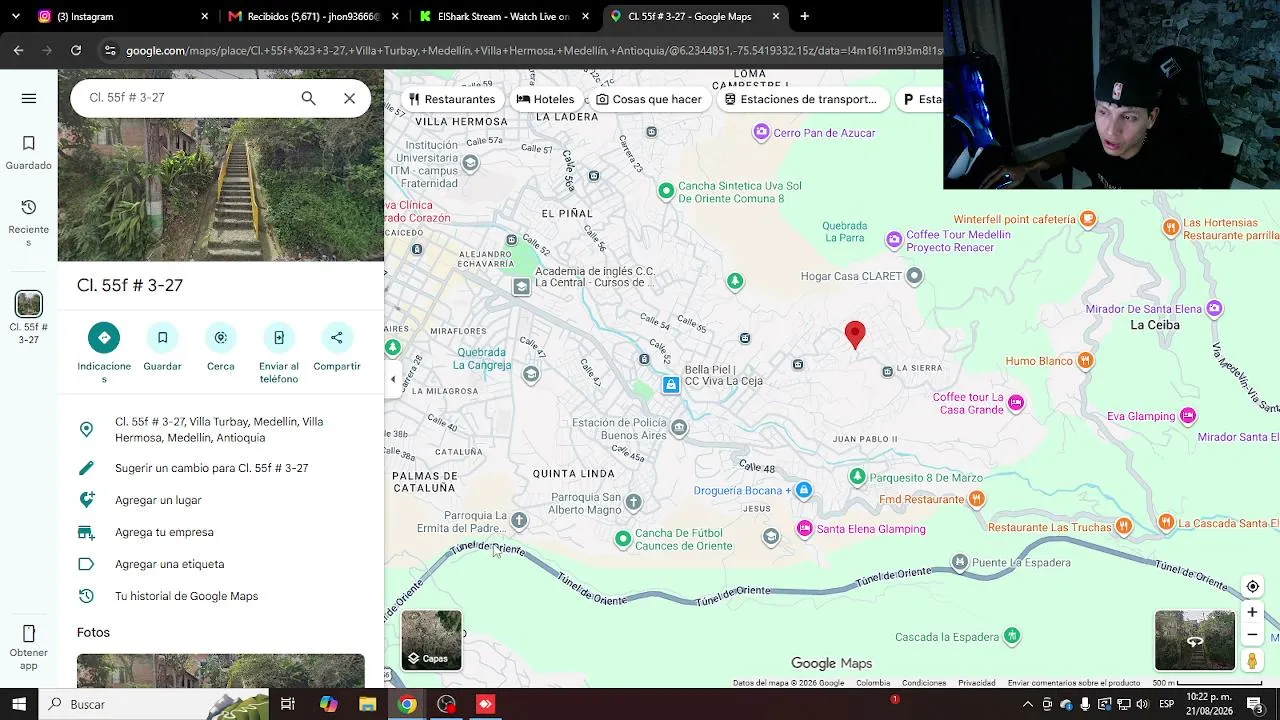Image resolution: width=1280 pixels, height=720 pixels.
Task: Switch to the ElShark Stream tab
Action: (x=504, y=16)
